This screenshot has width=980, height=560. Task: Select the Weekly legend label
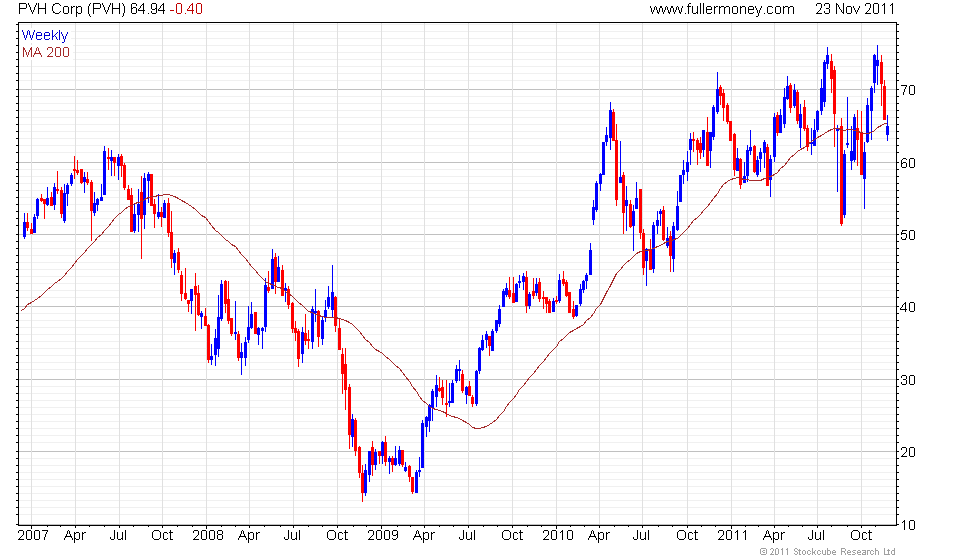pyautogui.click(x=45, y=36)
